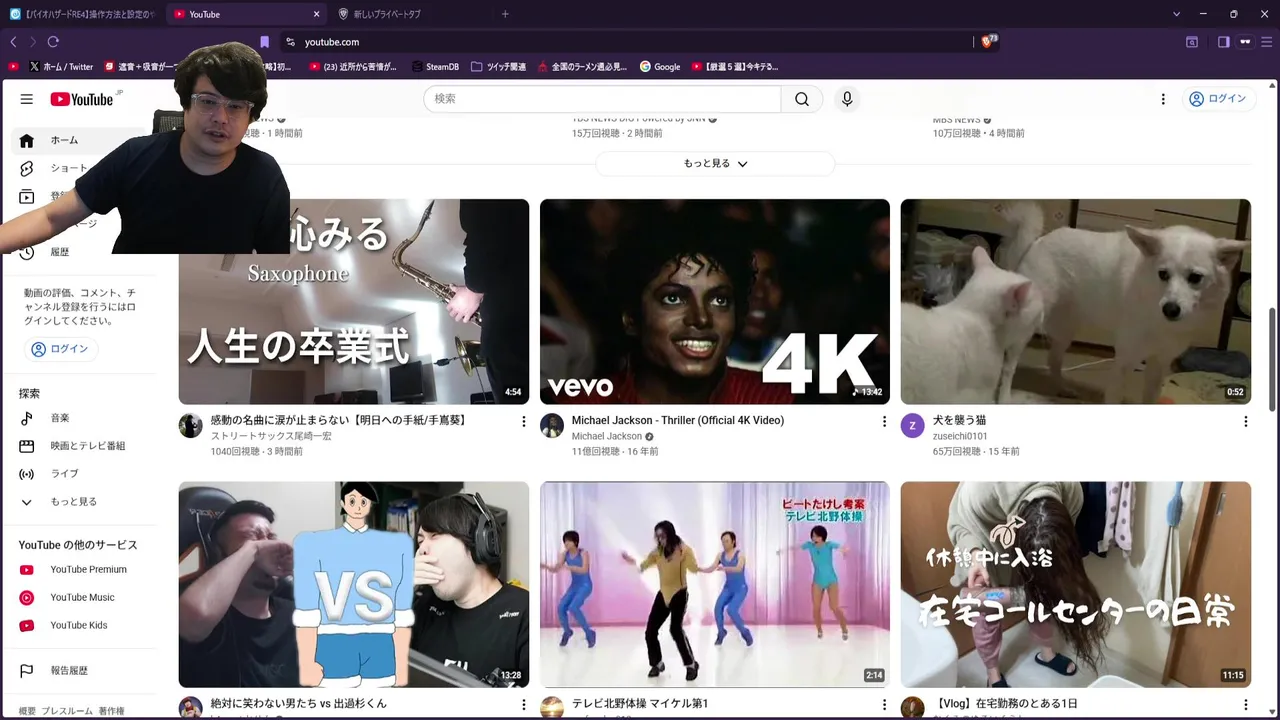Screen dimensions: 1280x720
Task: Click the '犬を襲う猫' video title
Action: (x=959, y=421)
